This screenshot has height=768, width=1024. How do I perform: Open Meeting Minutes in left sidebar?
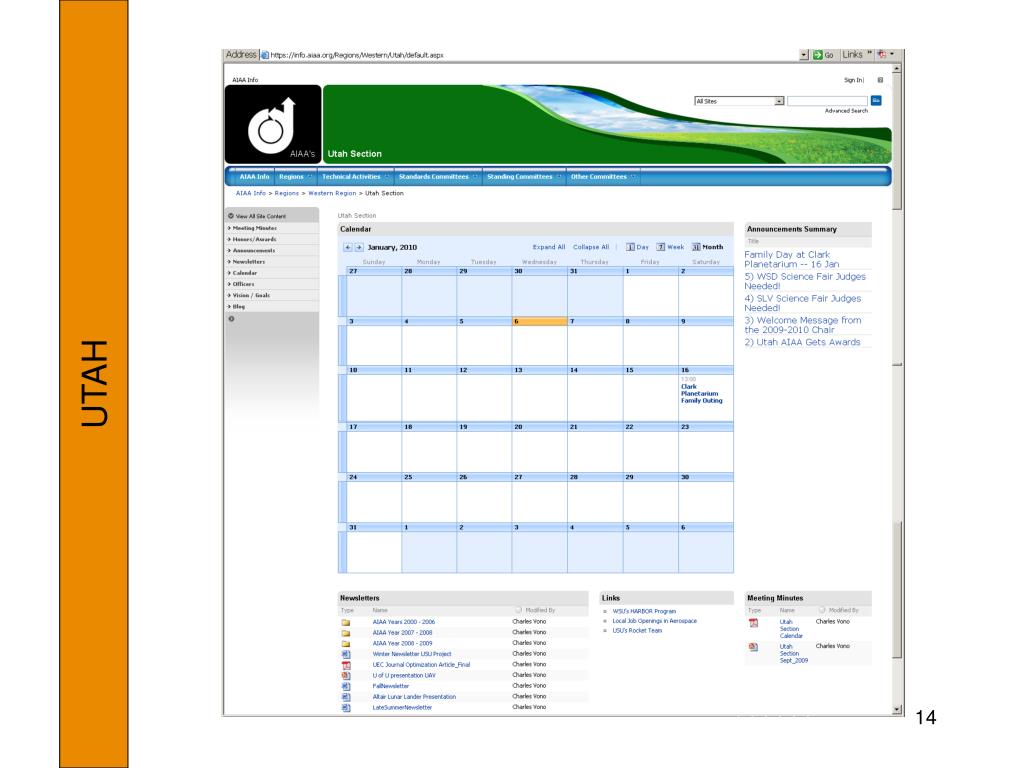255,228
